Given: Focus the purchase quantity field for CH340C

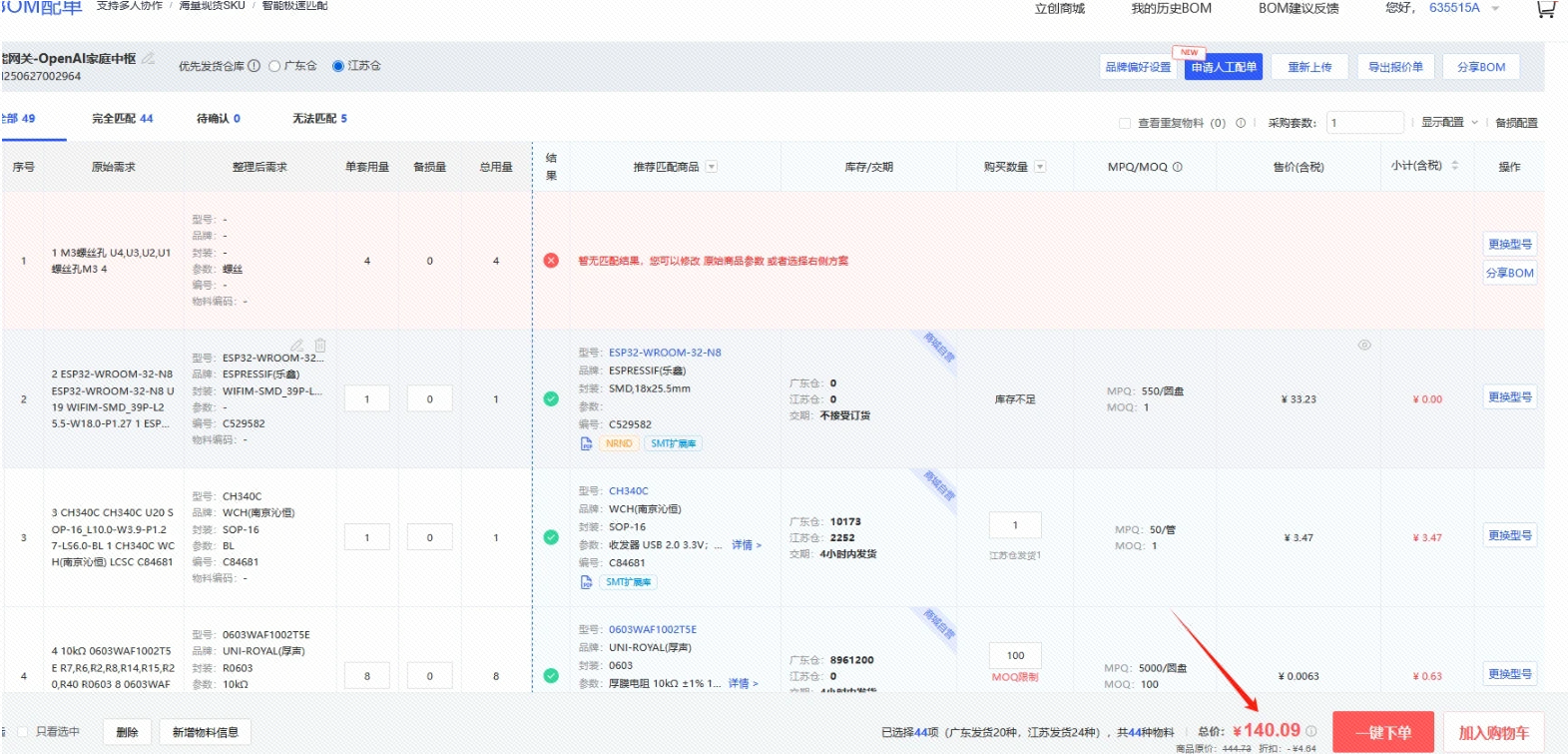Looking at the screenshot, I should (1015, 525).
